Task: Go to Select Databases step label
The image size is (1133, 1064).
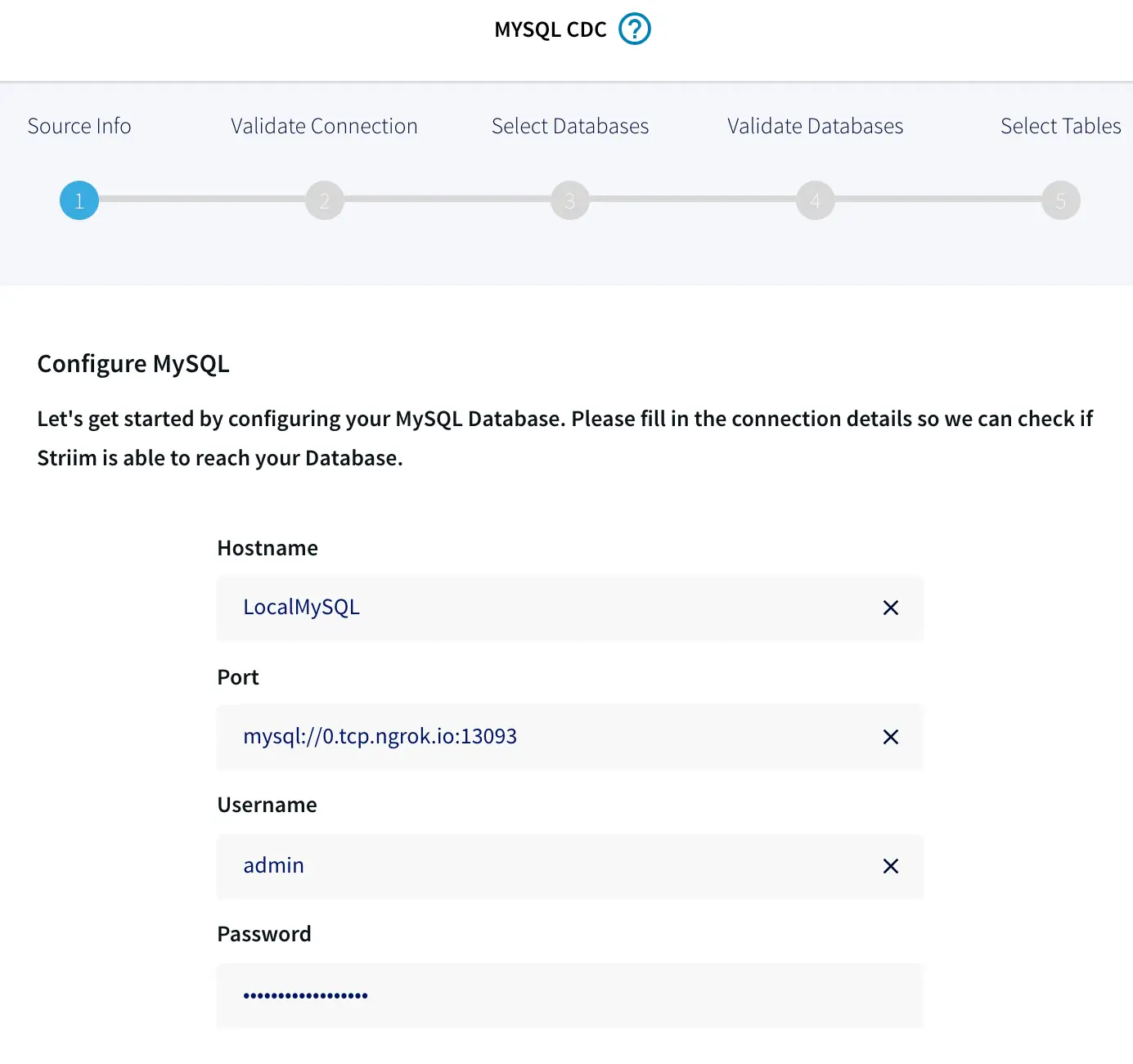Action: coord(570,126)
